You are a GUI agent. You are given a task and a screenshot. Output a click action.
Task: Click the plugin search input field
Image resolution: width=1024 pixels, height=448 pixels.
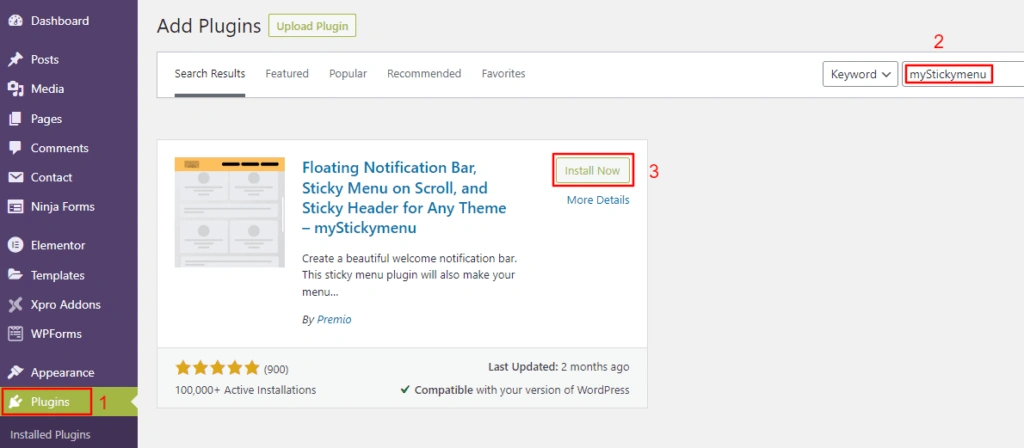point(960,74)
